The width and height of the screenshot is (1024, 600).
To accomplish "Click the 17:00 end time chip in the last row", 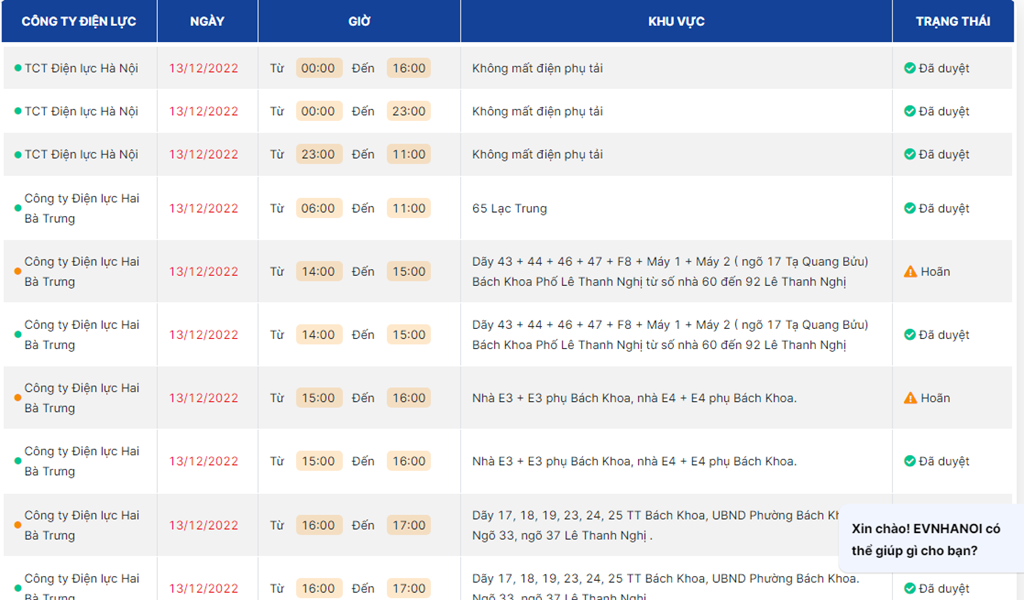I will click(408, 588).
